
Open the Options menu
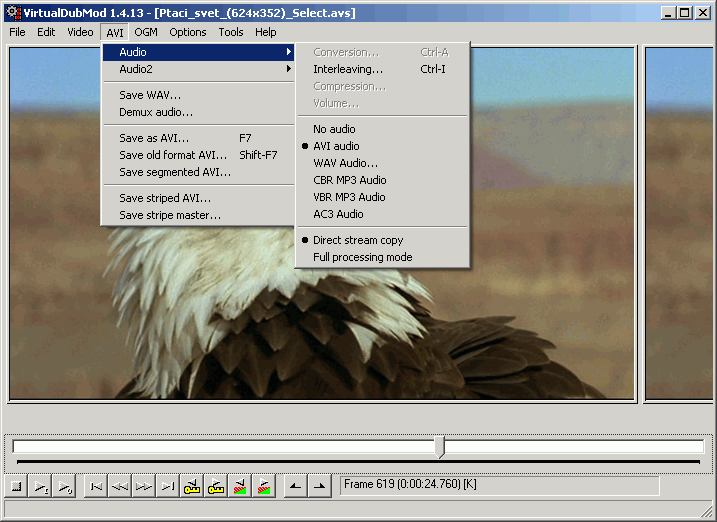(x=187, y=32)
